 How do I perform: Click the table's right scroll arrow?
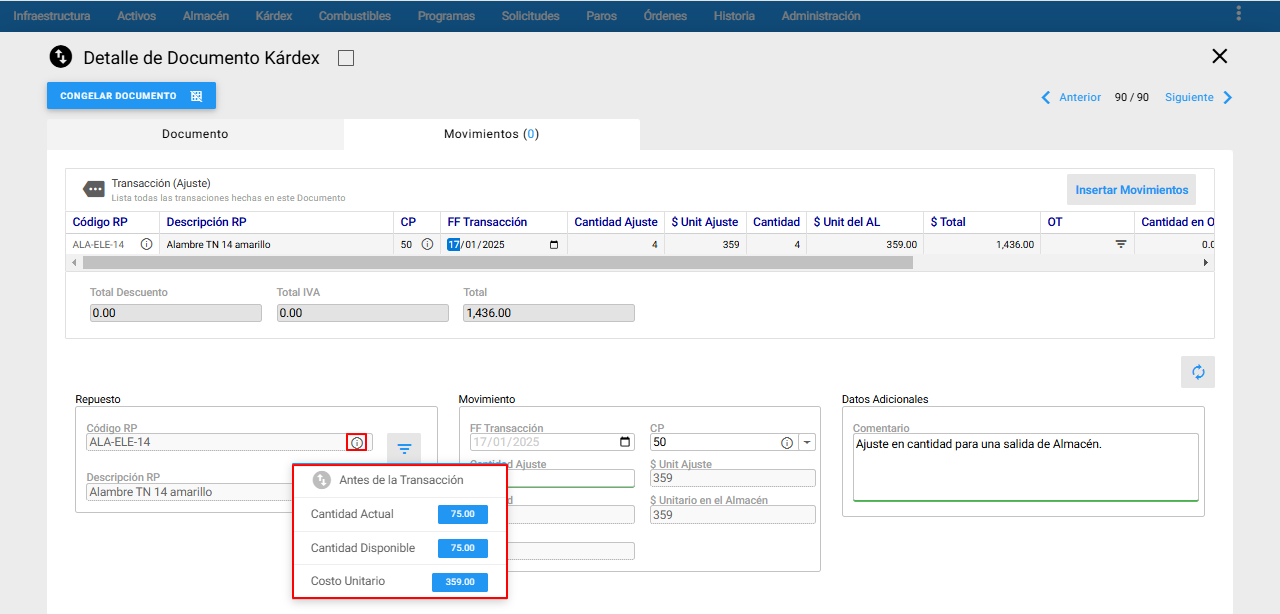click(1206, 262)
